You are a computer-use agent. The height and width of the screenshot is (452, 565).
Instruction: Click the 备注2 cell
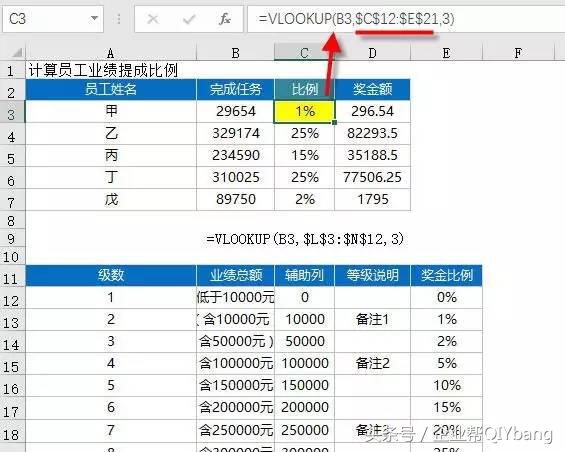point(373,363)
